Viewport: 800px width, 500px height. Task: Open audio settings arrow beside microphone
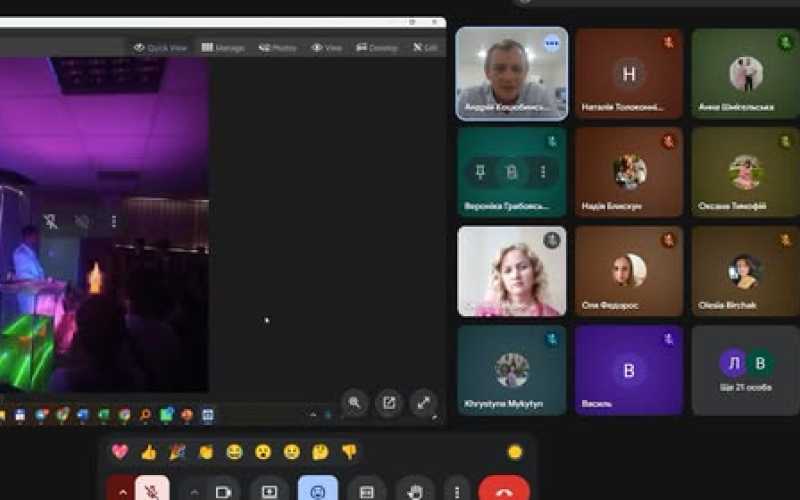pyautogui.click(x=122, y=491)
